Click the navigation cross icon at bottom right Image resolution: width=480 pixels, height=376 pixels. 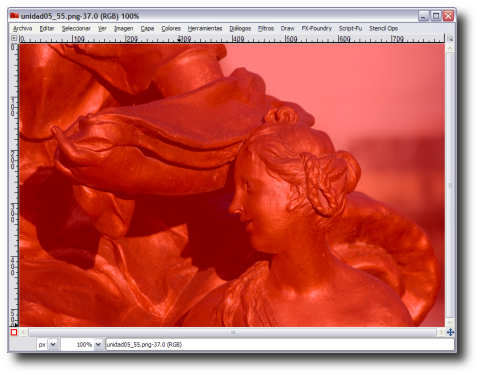[x=450, y=332]
